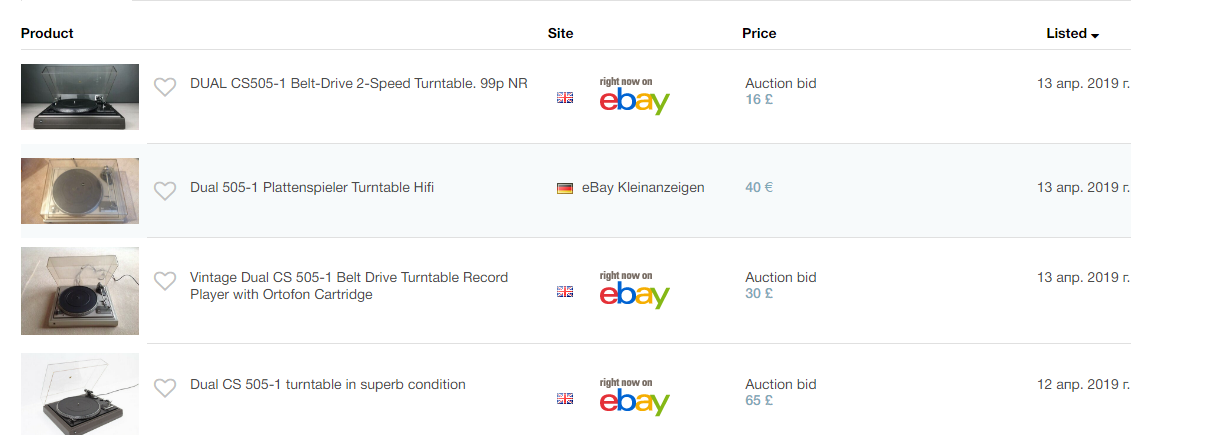Click German flag beside eBay Kleinanzeigen

click(565, 188)
